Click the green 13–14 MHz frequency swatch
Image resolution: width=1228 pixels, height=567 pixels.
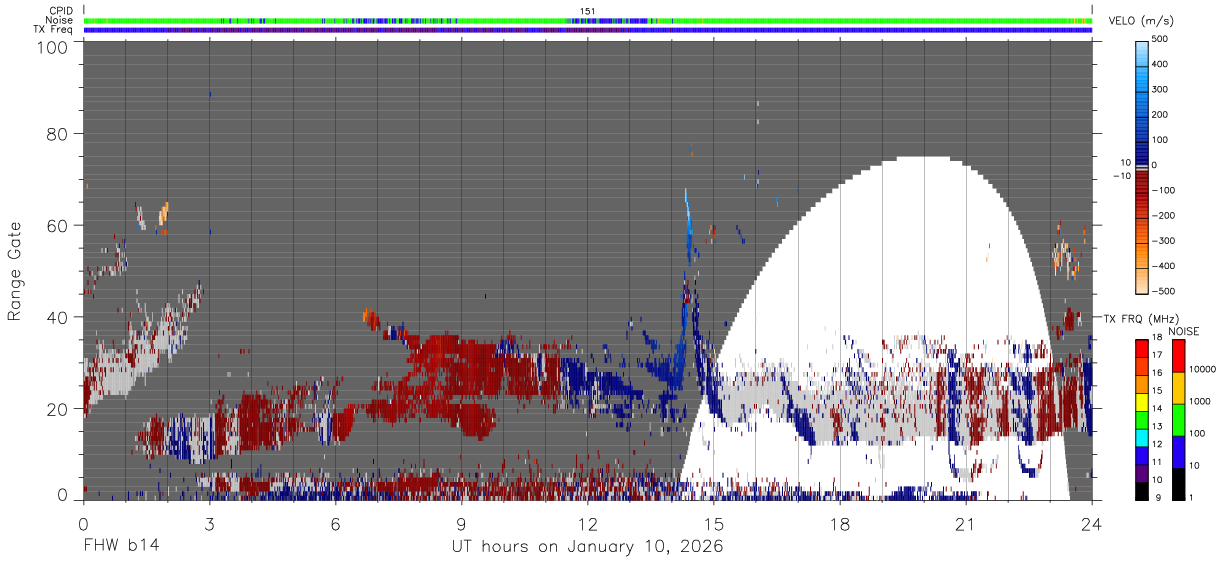coord(1142,421)
